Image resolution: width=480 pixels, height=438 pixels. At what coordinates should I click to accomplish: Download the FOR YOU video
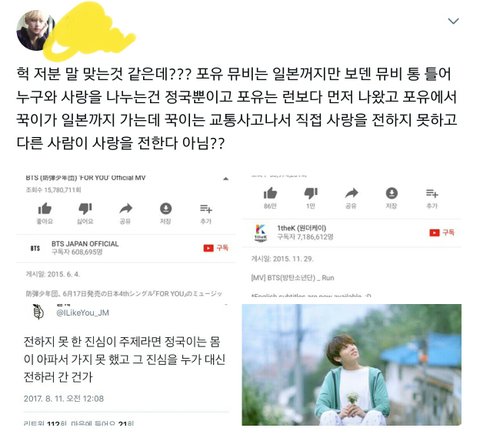[x=166, y=214]
